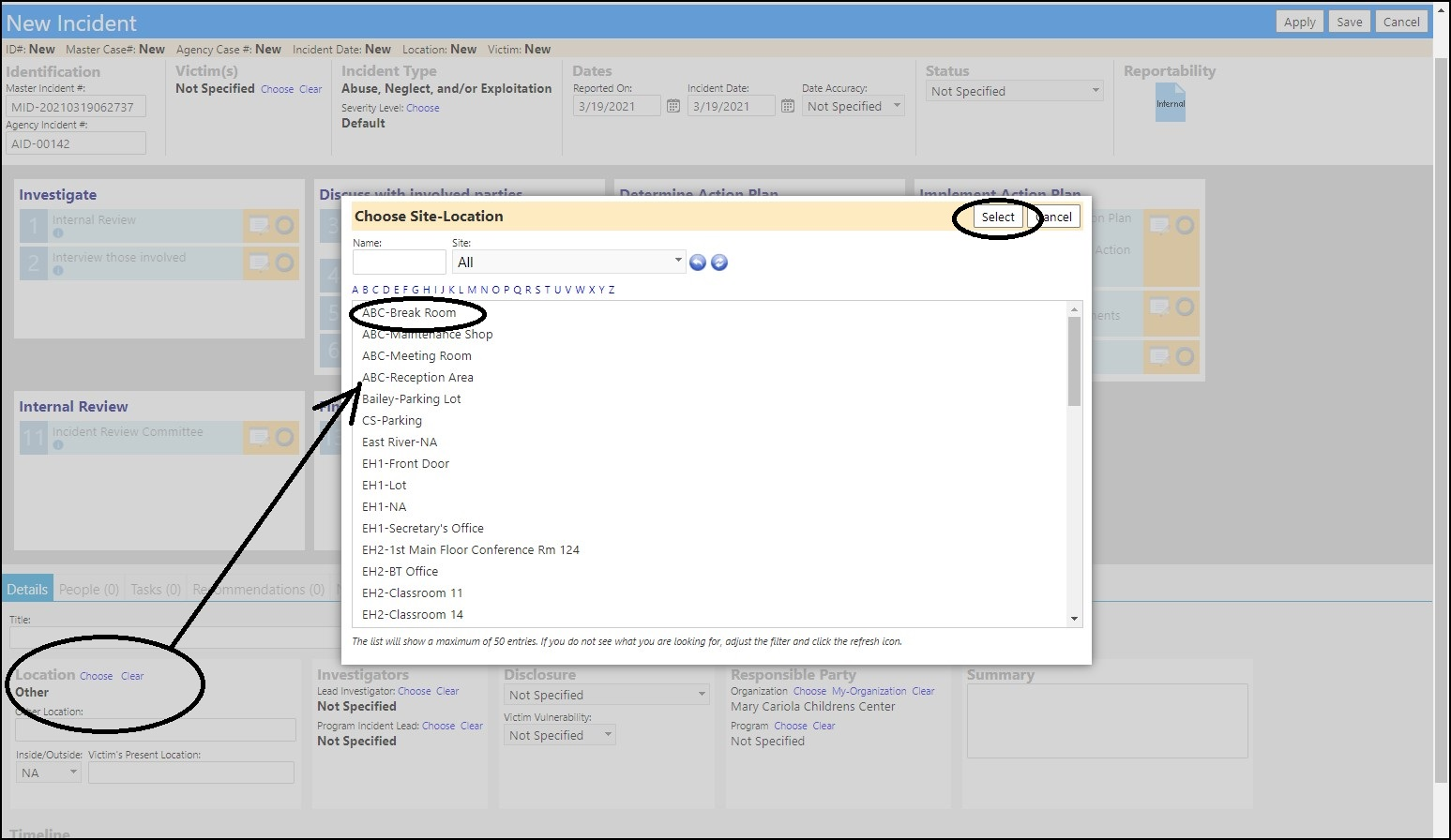
Task: Click Choose link for Severity Level
Action: 422,108
